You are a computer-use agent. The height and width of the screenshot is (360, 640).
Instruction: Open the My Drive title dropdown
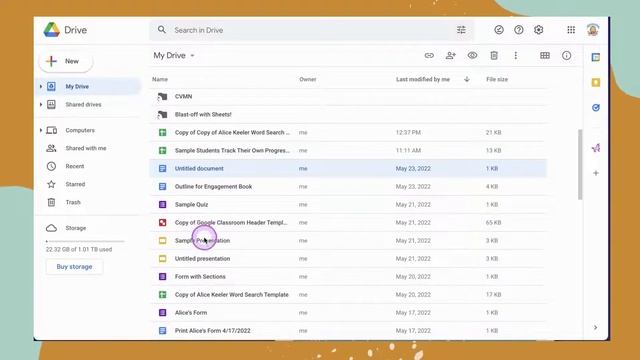click(x=174, y=56)
